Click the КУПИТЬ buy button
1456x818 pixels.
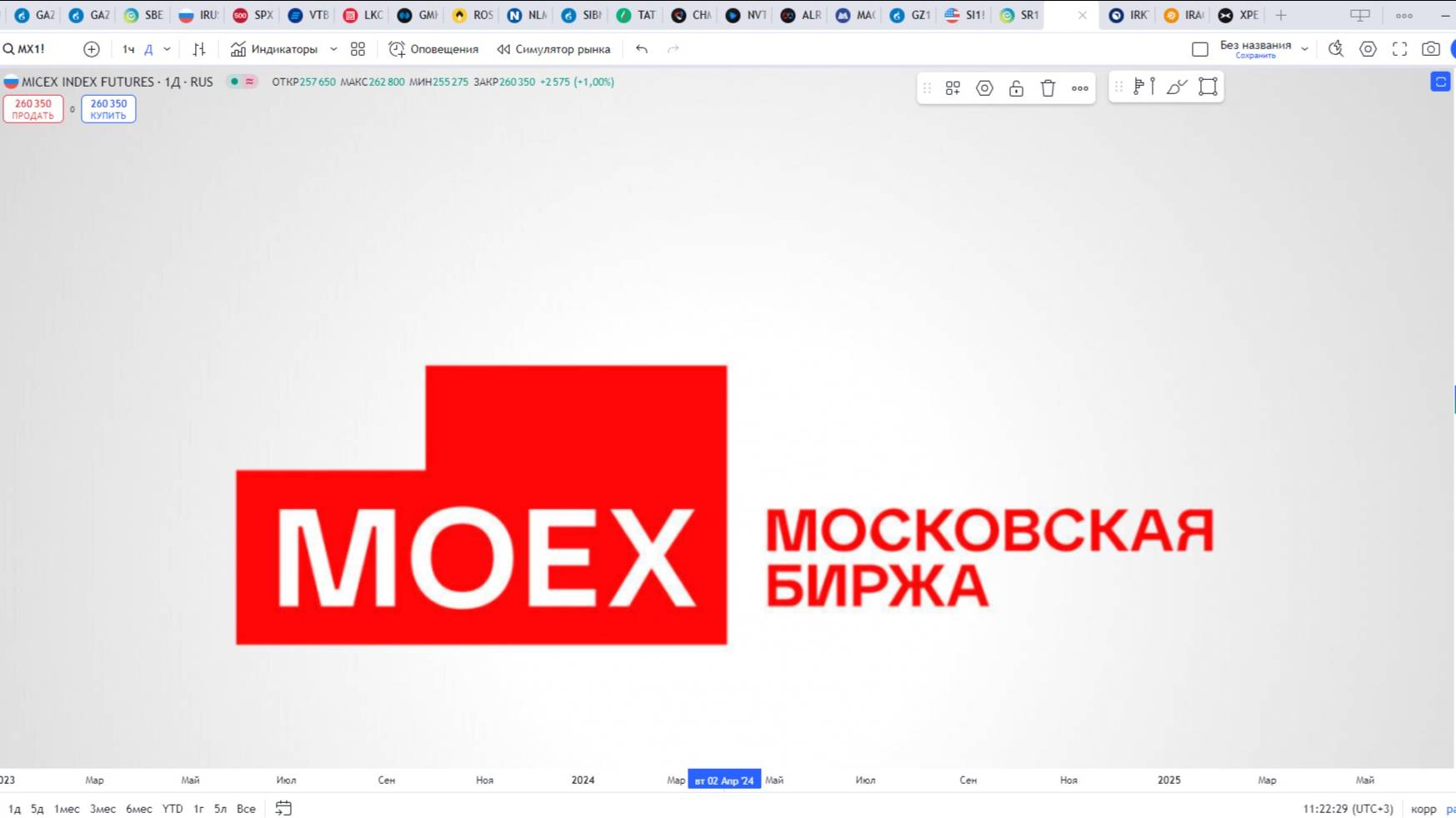108,109
